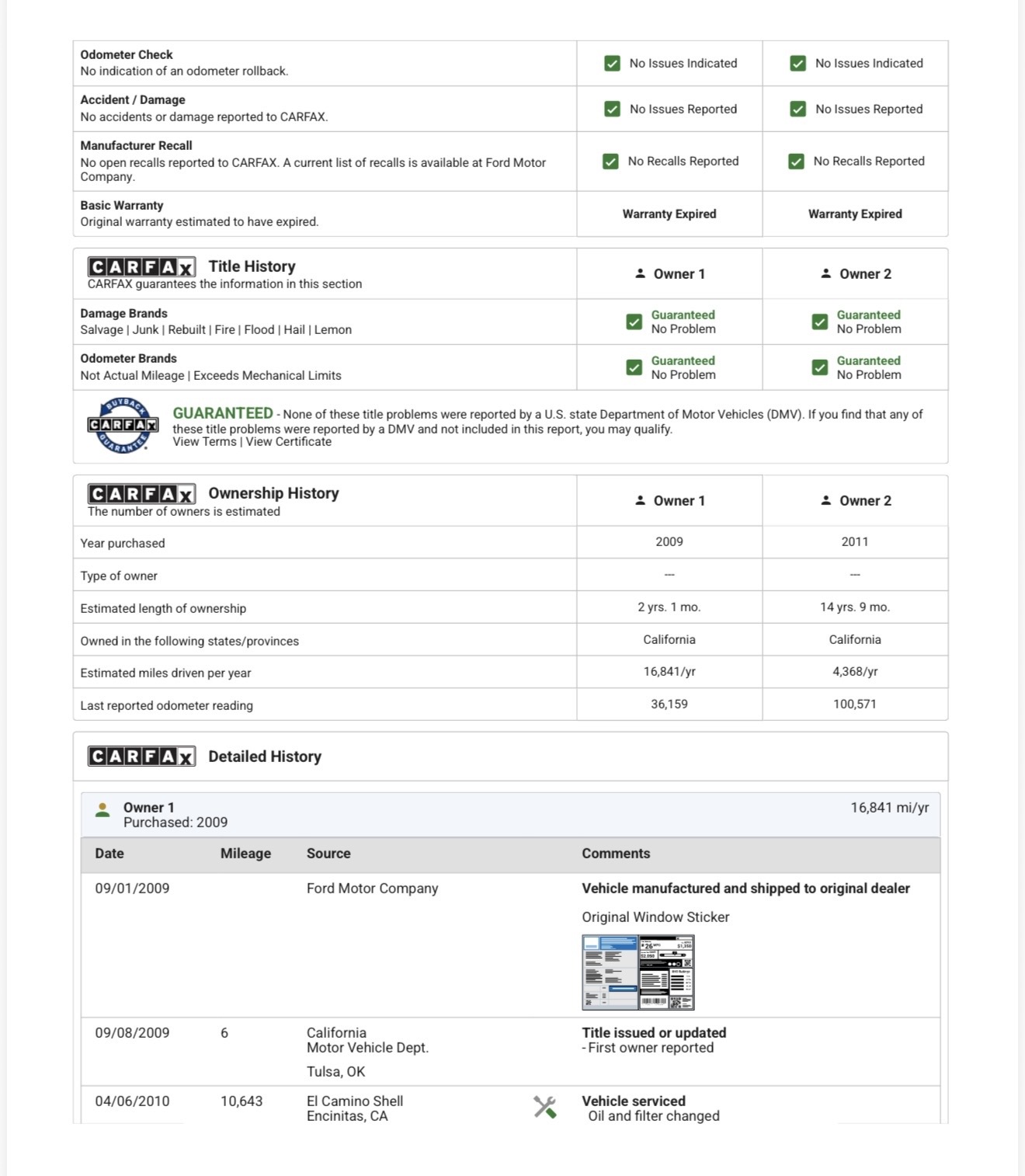Viewport: 1025px width, 1176px height.
Task: Click the 10,643 mileage entry
Action: tap(241, 1101)
